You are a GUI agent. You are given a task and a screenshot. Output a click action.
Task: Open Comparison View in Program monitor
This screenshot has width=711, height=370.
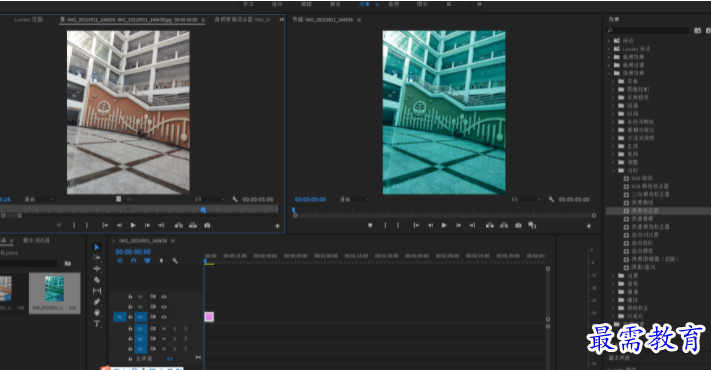(x=532, y=225)
